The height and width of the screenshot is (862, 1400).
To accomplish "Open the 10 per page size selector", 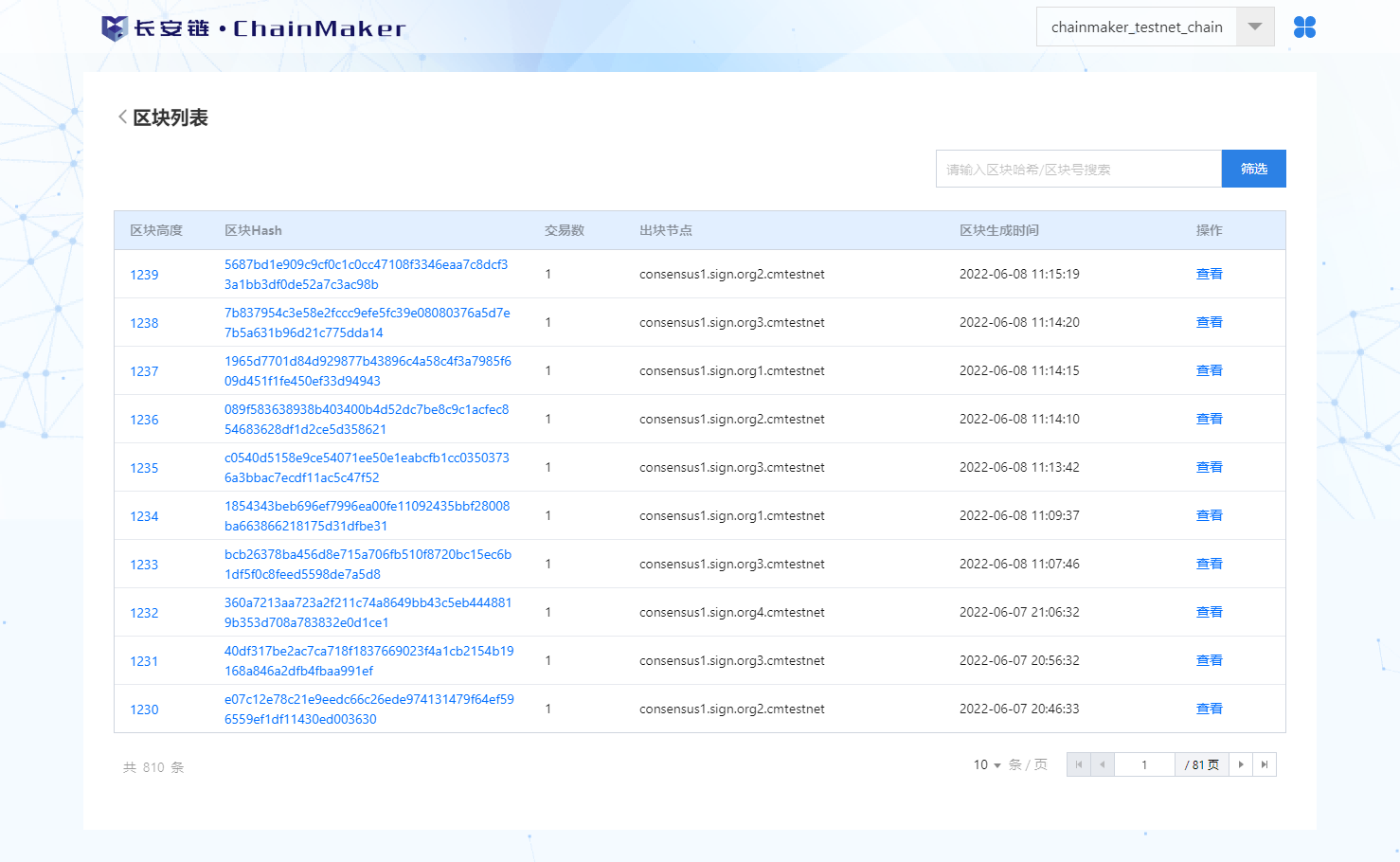I will pos(987,764).
